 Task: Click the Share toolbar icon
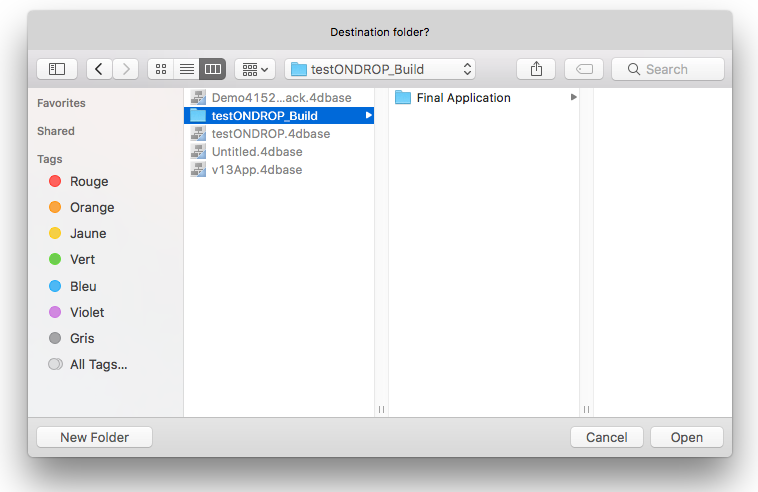(x=536, y=69)
